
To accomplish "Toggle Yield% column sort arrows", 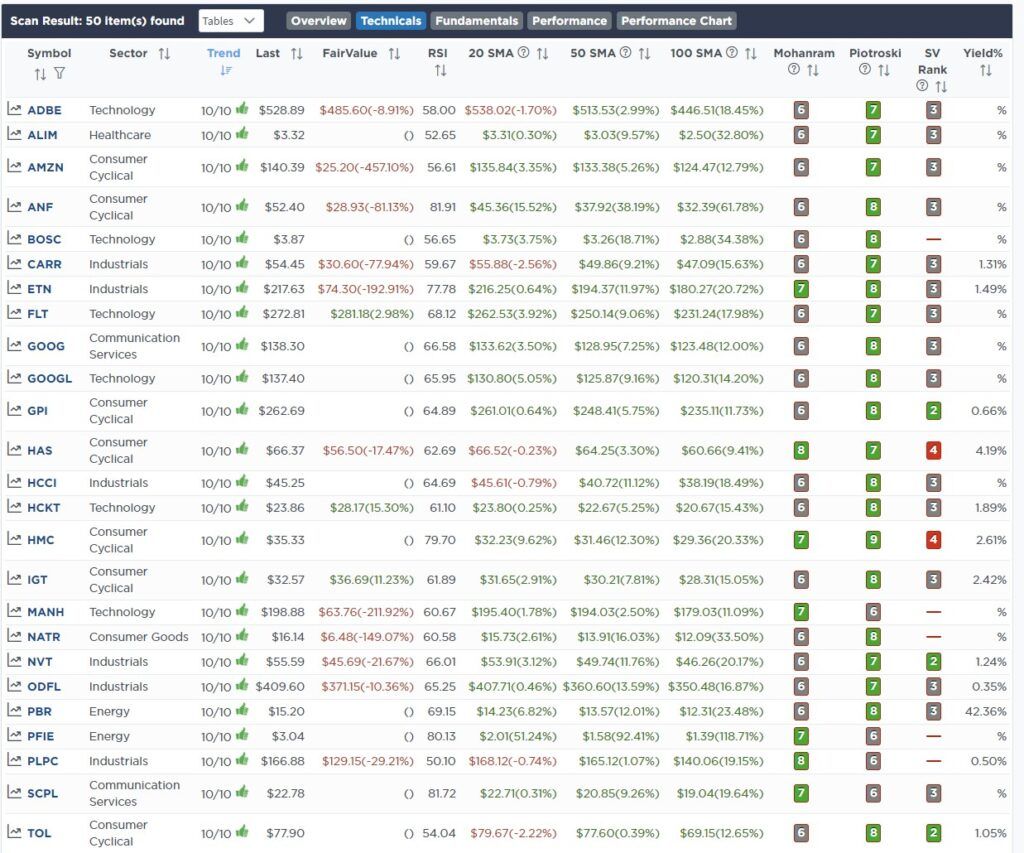I will 985,70.
